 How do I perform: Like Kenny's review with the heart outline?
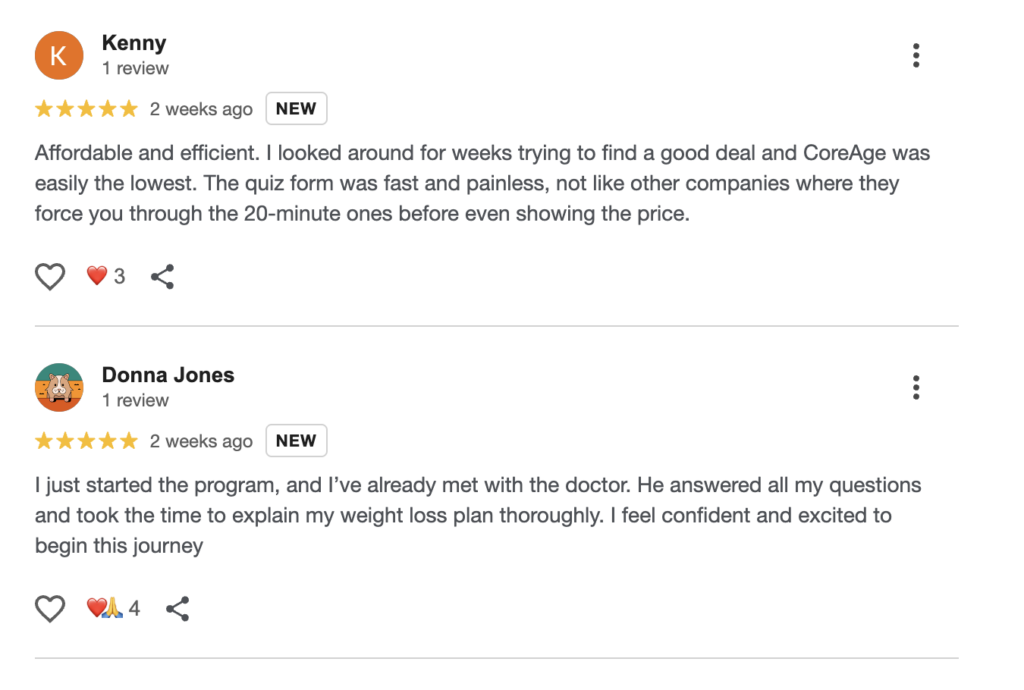[x=50, y=277]
